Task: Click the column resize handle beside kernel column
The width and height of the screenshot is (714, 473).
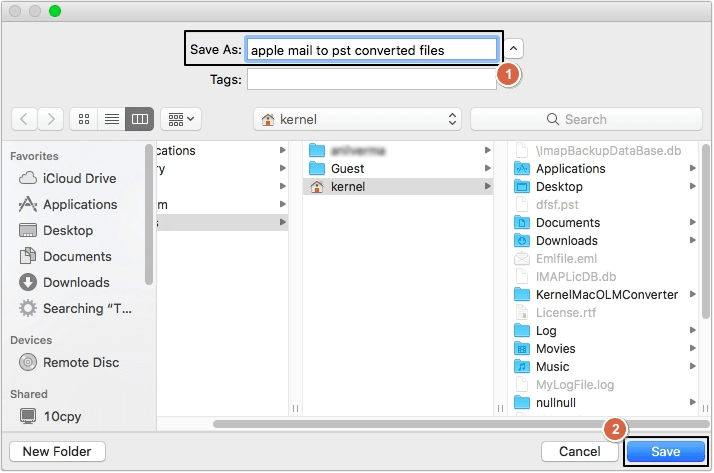Action: click(500, 408)
